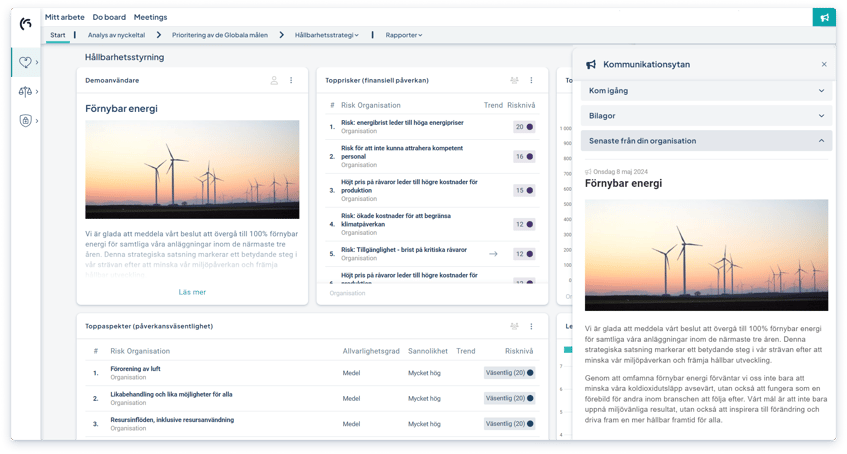Open risk 'energibrist leder till höga energipriser'
847x454 pixels.
[402, 123]
